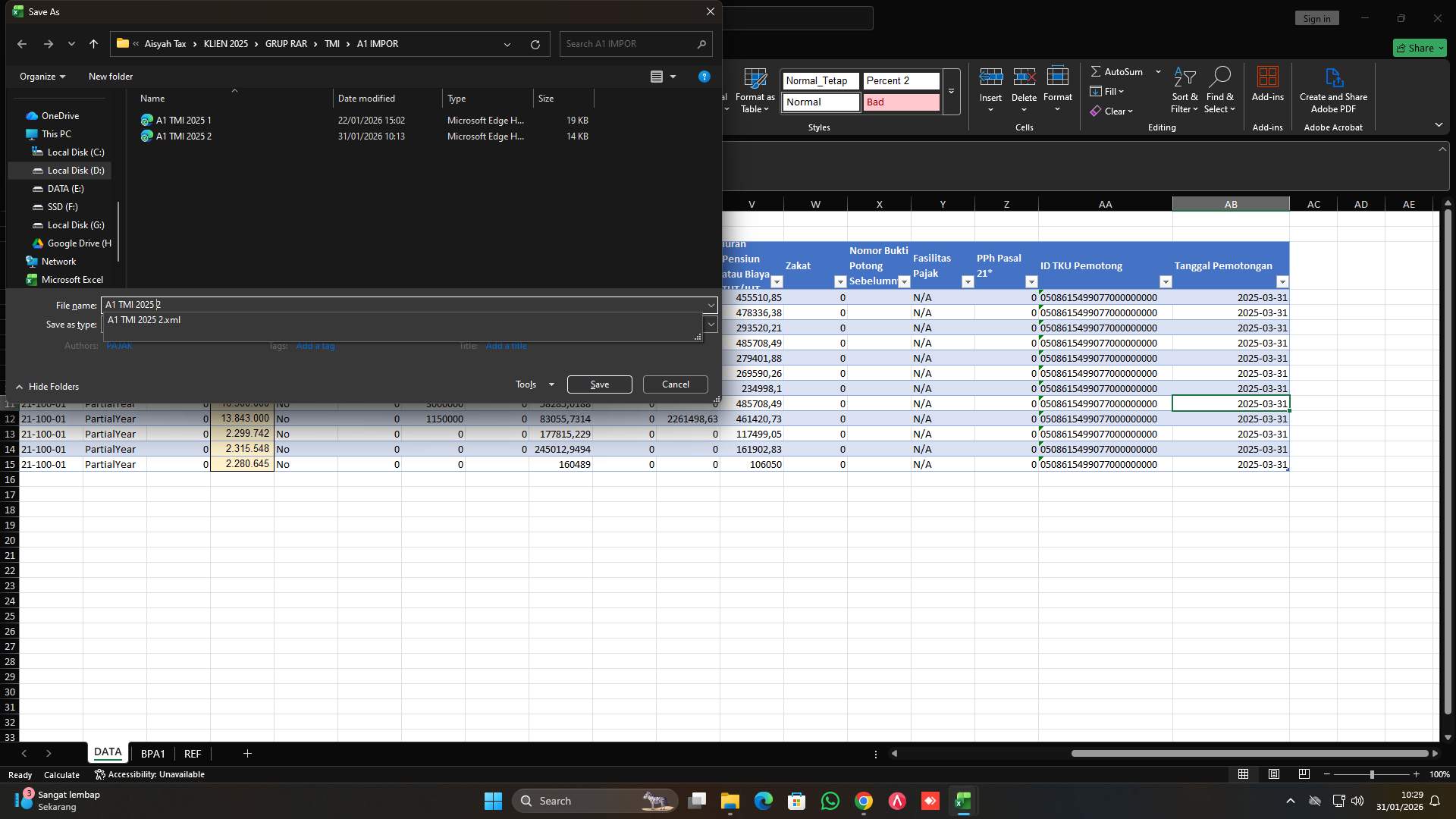Open the Save as type dropdown
Viewport: 1456px width, 819px height.
coord(711,324)
